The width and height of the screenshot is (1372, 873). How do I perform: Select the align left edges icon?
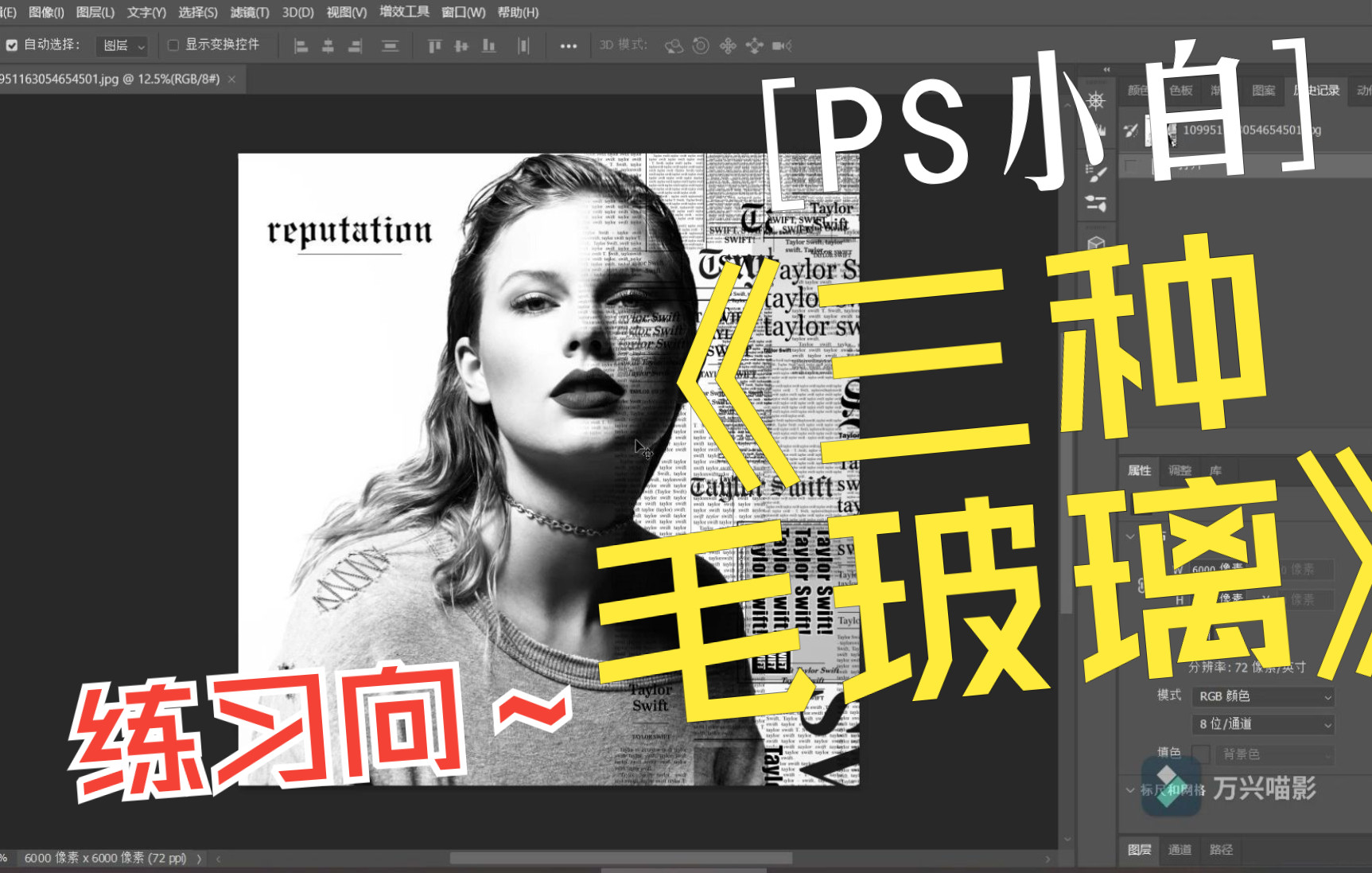pos(301,46)
